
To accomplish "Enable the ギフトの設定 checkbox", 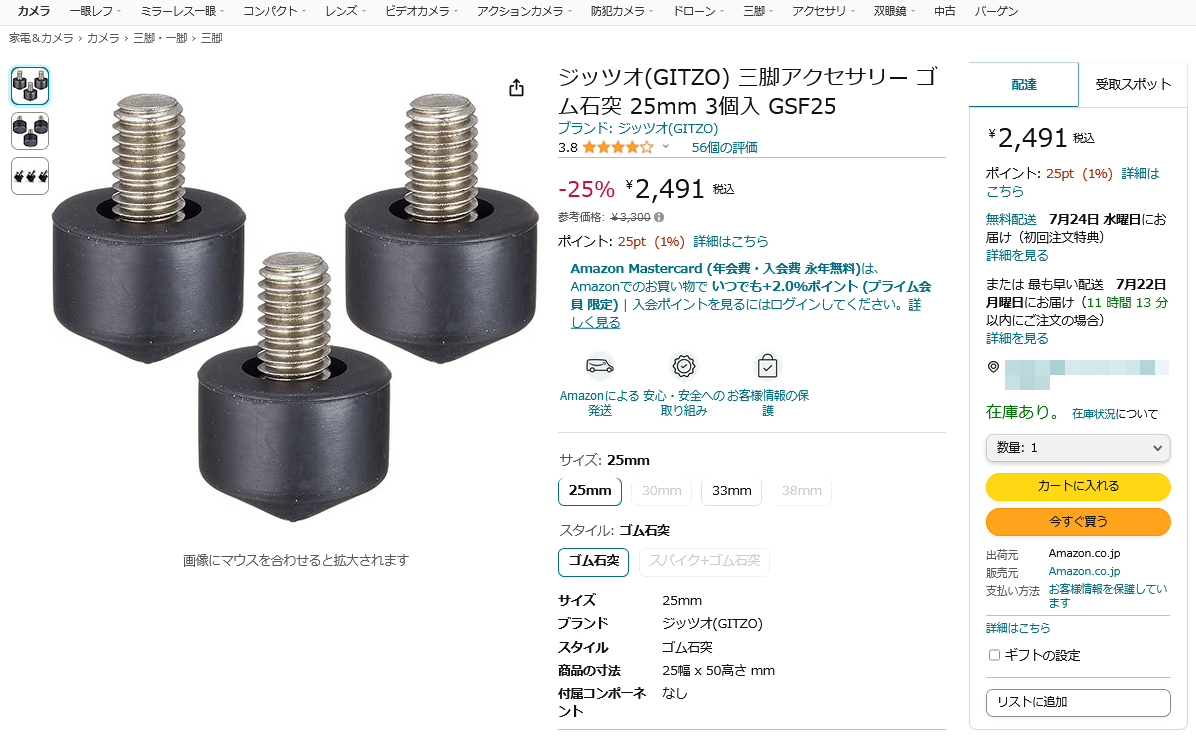I will pyautogui.click(x=994, y=655).
